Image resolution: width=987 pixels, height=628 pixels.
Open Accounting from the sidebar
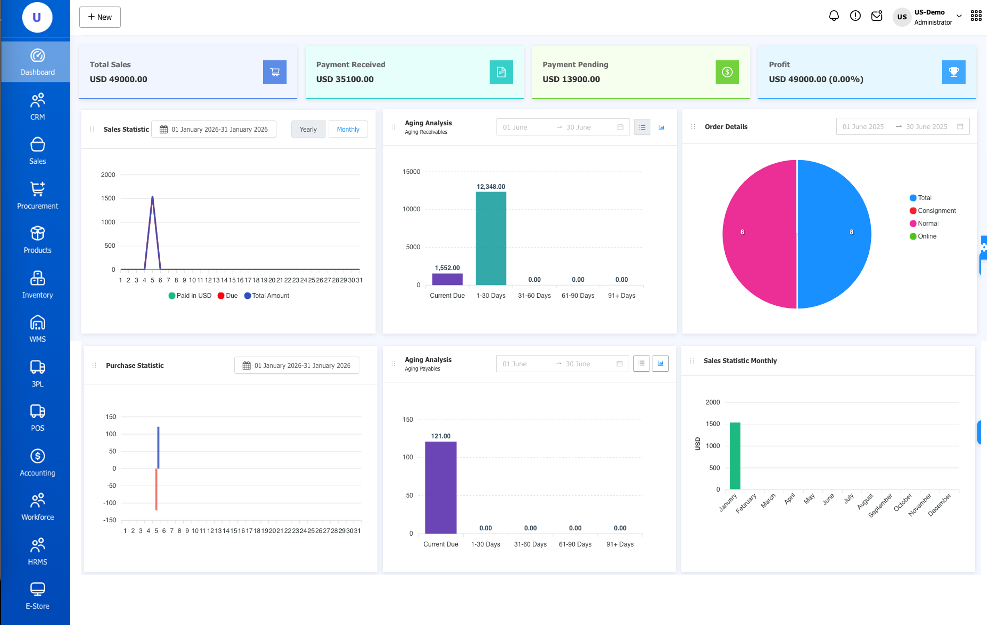(37, 463)
